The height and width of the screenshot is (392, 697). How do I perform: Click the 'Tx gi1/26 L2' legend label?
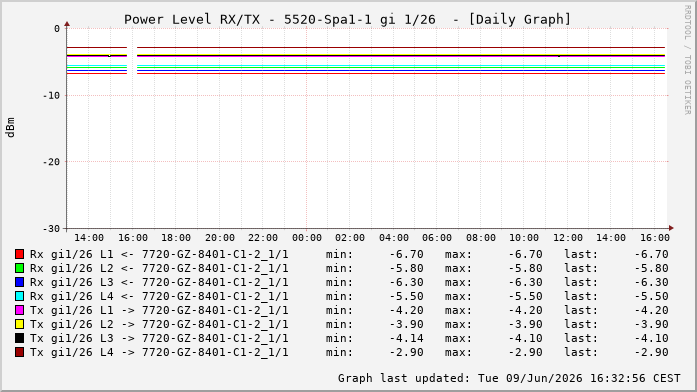(x=72, y=324)
